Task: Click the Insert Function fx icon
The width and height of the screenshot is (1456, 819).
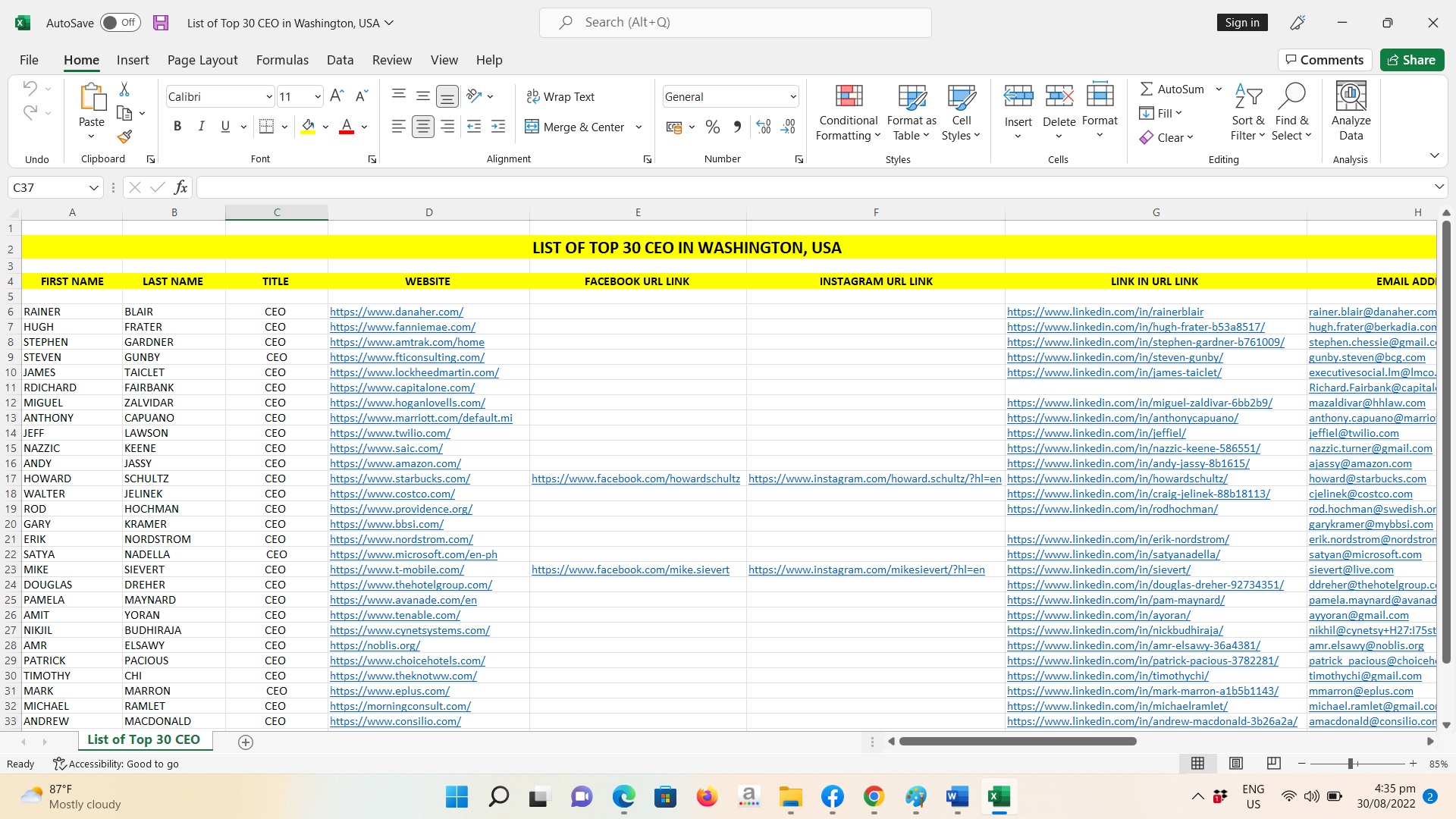Action: pyautogui.click(x=180, y=187)
